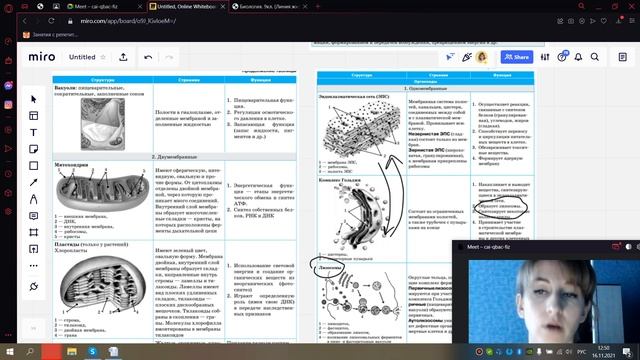The height and width of the screenshot is (360, 640).
Task: Select the Connection line arrow tool
Action: click(34, 182)
